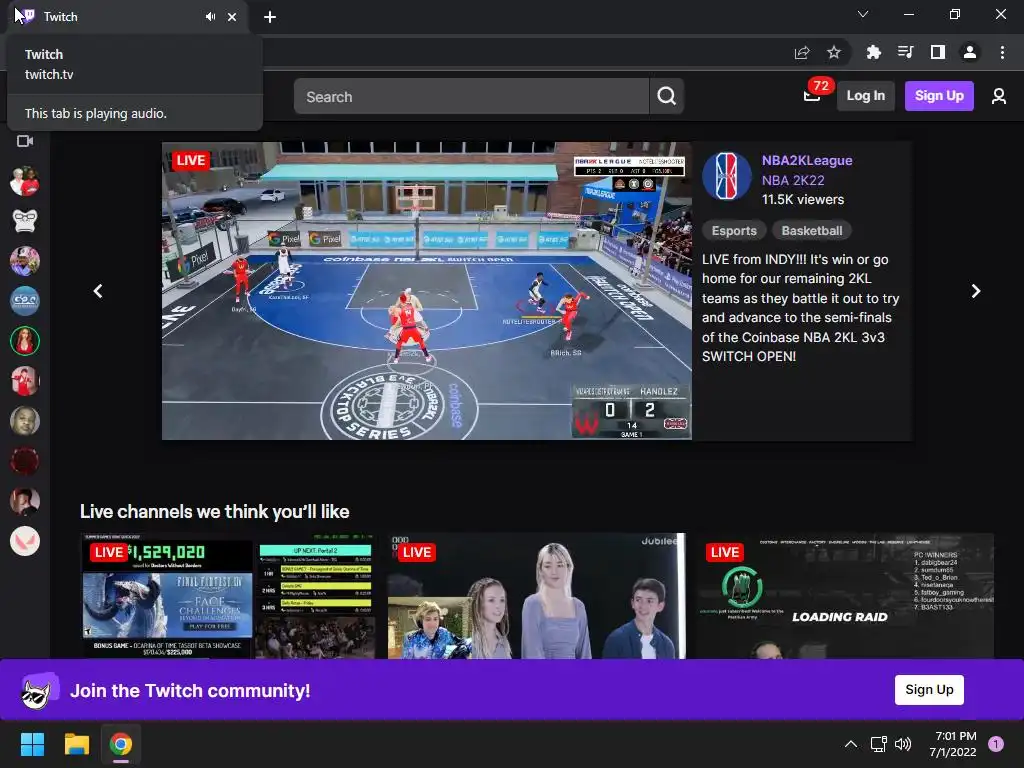Open the NBA2KLeague channel link
Screen dimensions: 1024x768
807,161
